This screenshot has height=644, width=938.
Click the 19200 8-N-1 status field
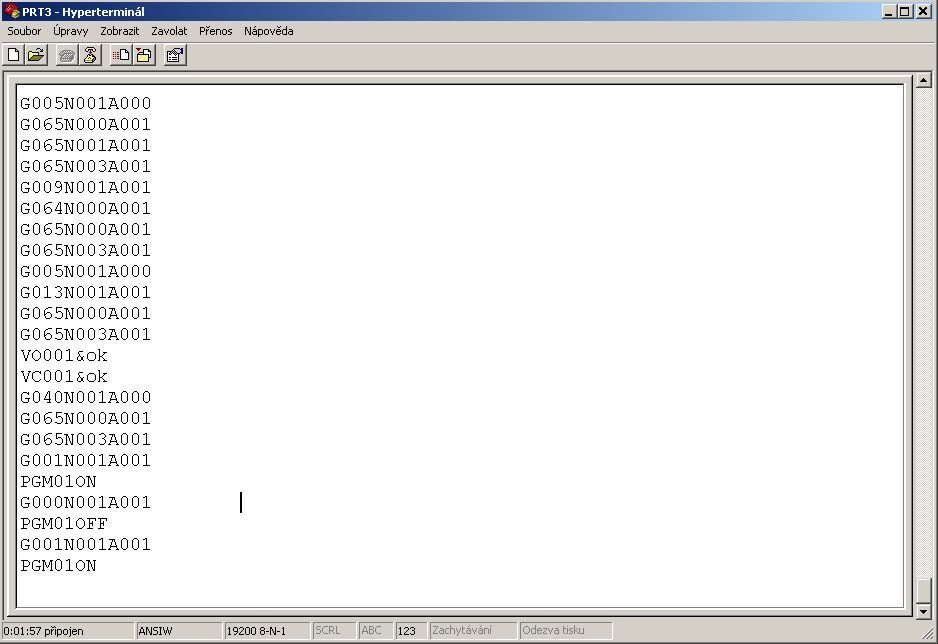(266, 631)
